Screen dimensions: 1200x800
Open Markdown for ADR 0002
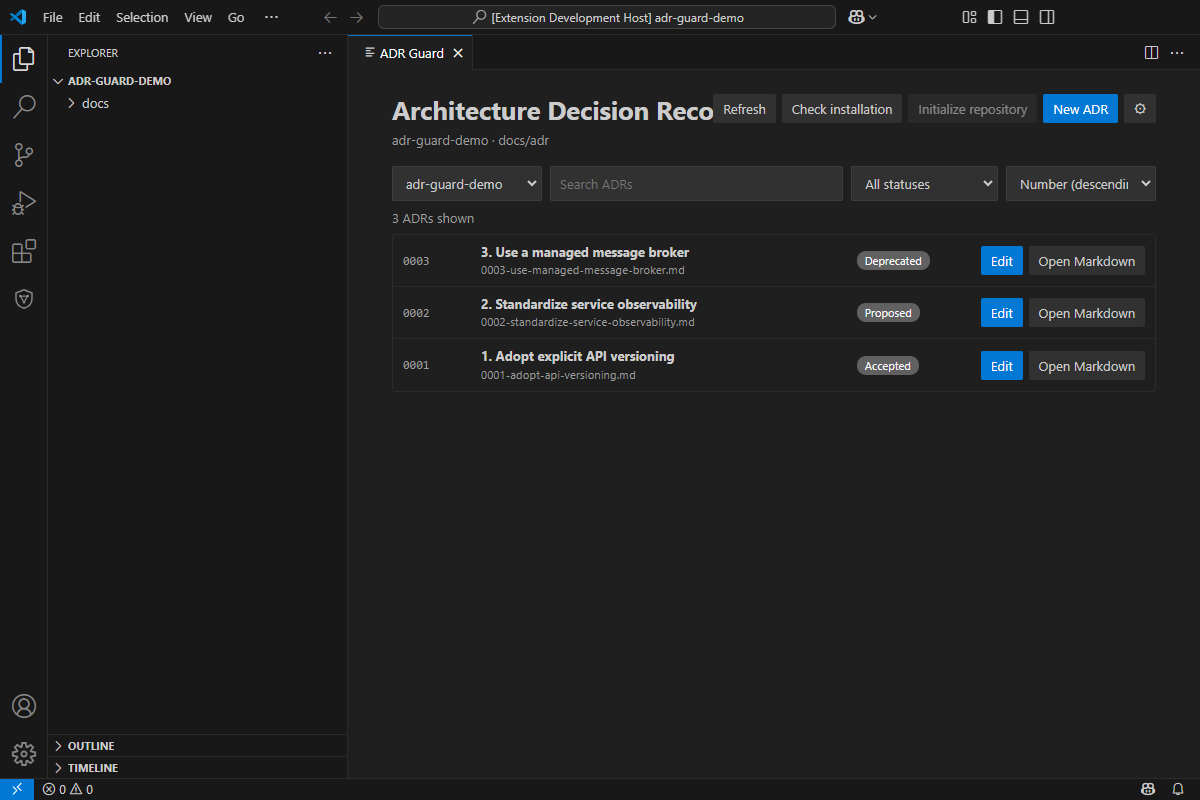point(1087,313)
